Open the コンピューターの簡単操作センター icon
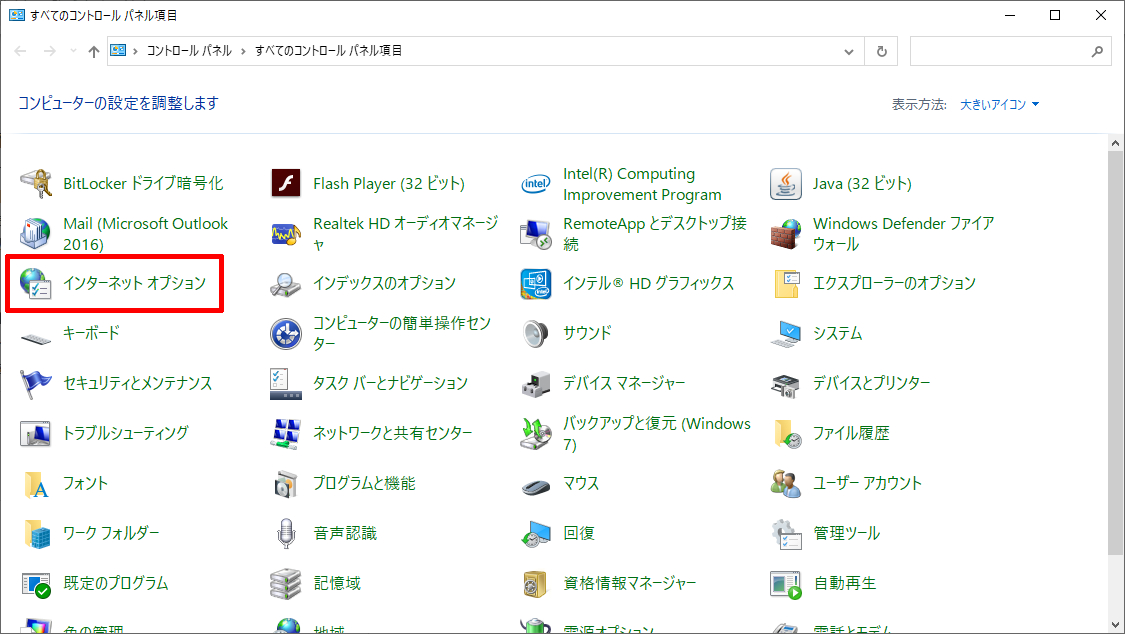Viewport: 1125px width, 634px height. pos(286,333)
